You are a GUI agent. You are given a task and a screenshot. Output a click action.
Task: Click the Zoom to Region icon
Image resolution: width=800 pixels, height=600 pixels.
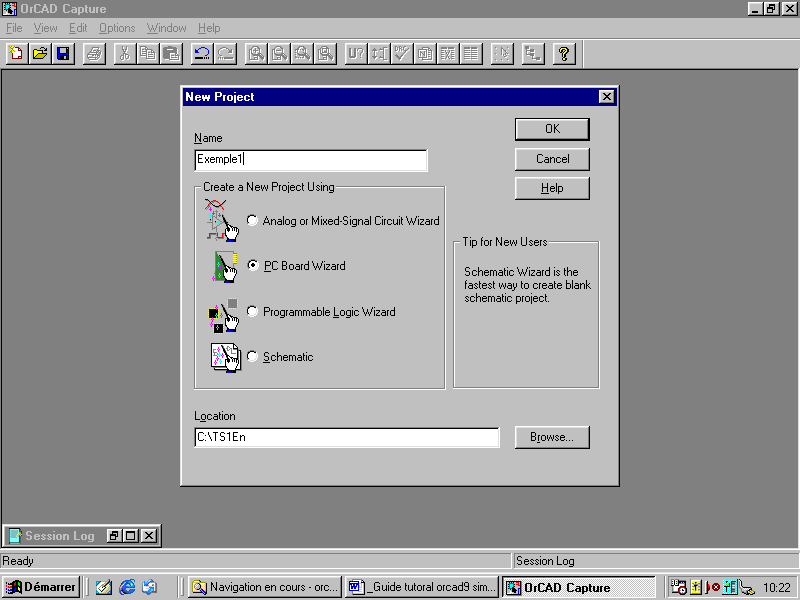303,54
